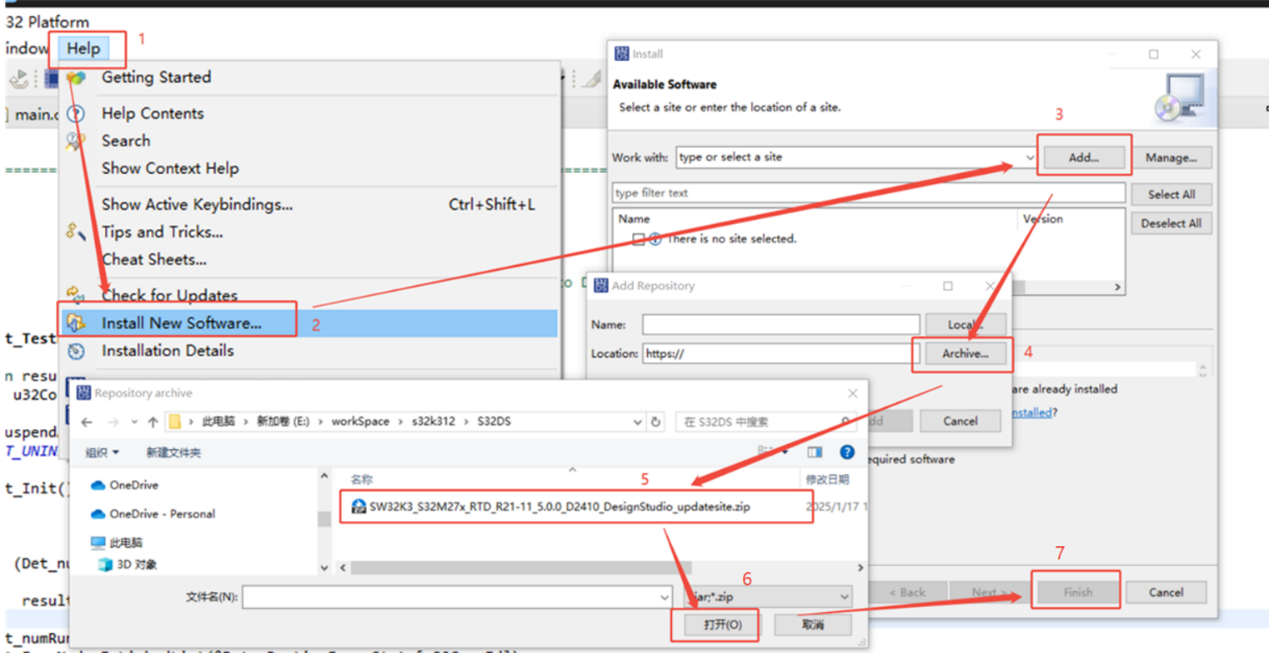
Task: Click the up-folder arrow in file browser
Action: tap(153, 422)
